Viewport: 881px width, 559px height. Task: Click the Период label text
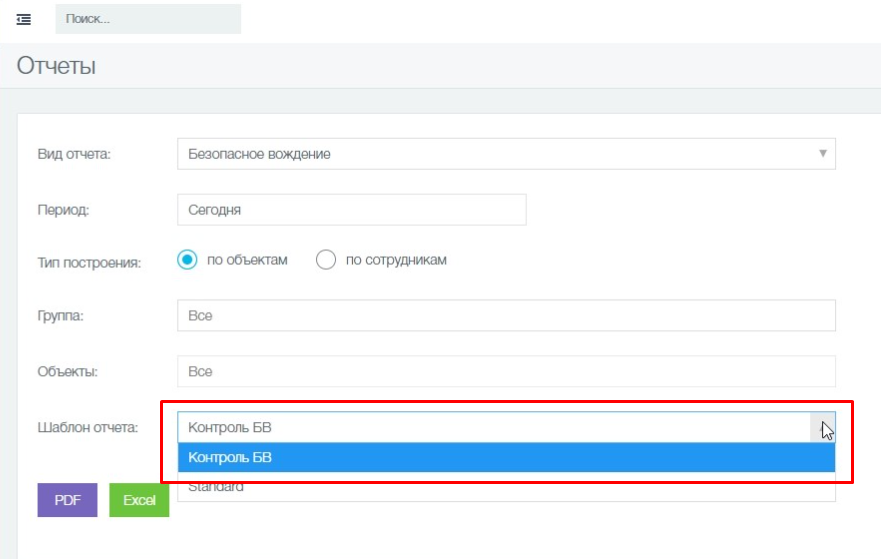[63, 210]
